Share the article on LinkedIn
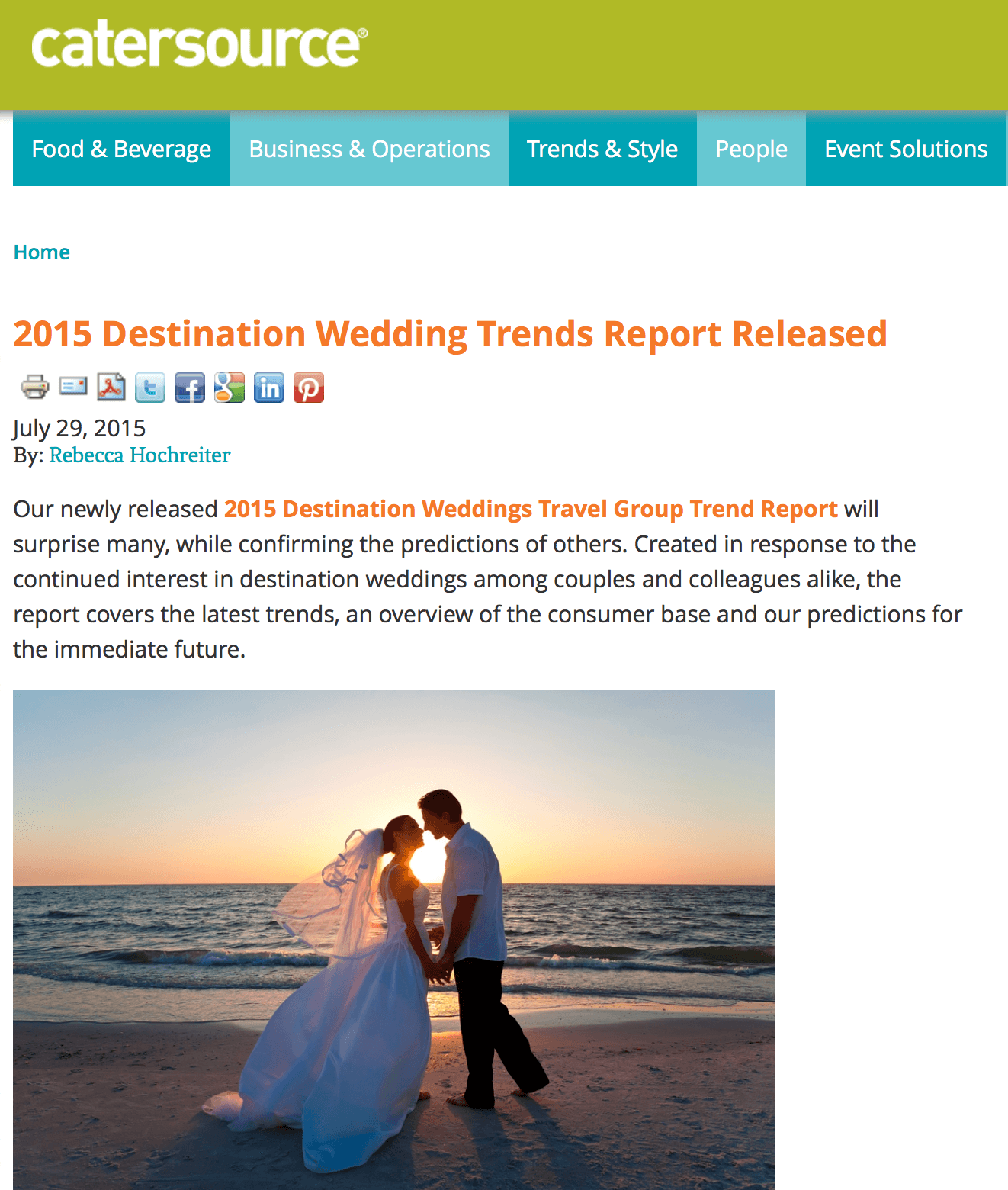 tap(269, 388)
